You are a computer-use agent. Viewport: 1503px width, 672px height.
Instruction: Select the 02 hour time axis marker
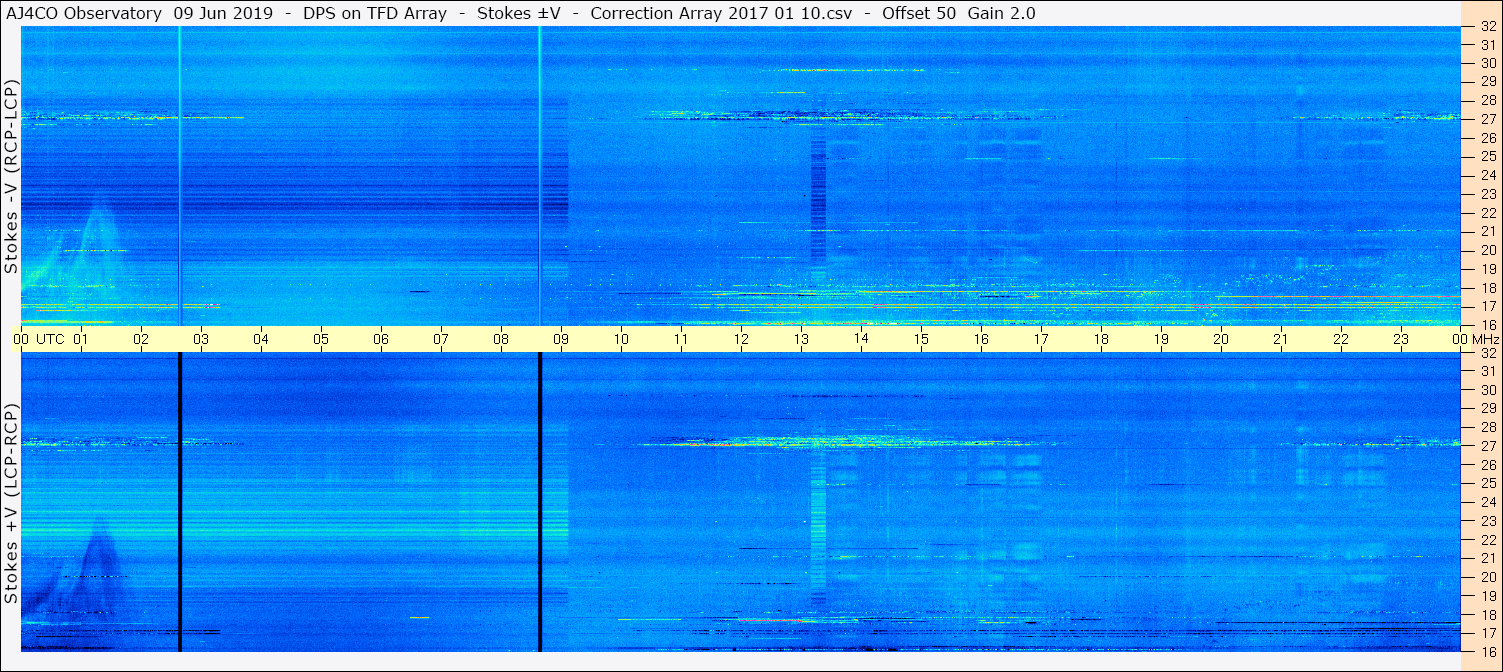pos(141,339)
